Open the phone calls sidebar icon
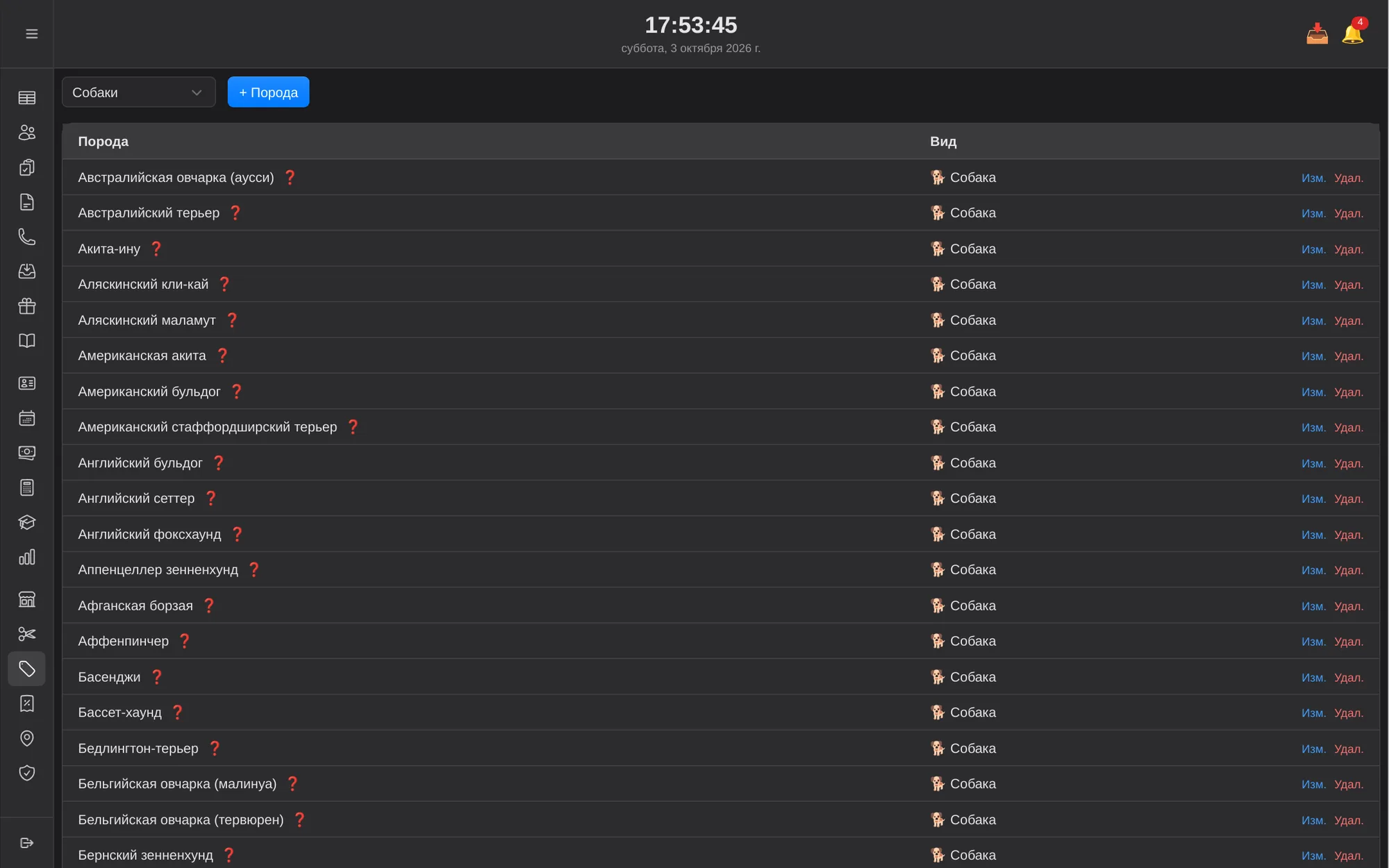 pos(27,237)
